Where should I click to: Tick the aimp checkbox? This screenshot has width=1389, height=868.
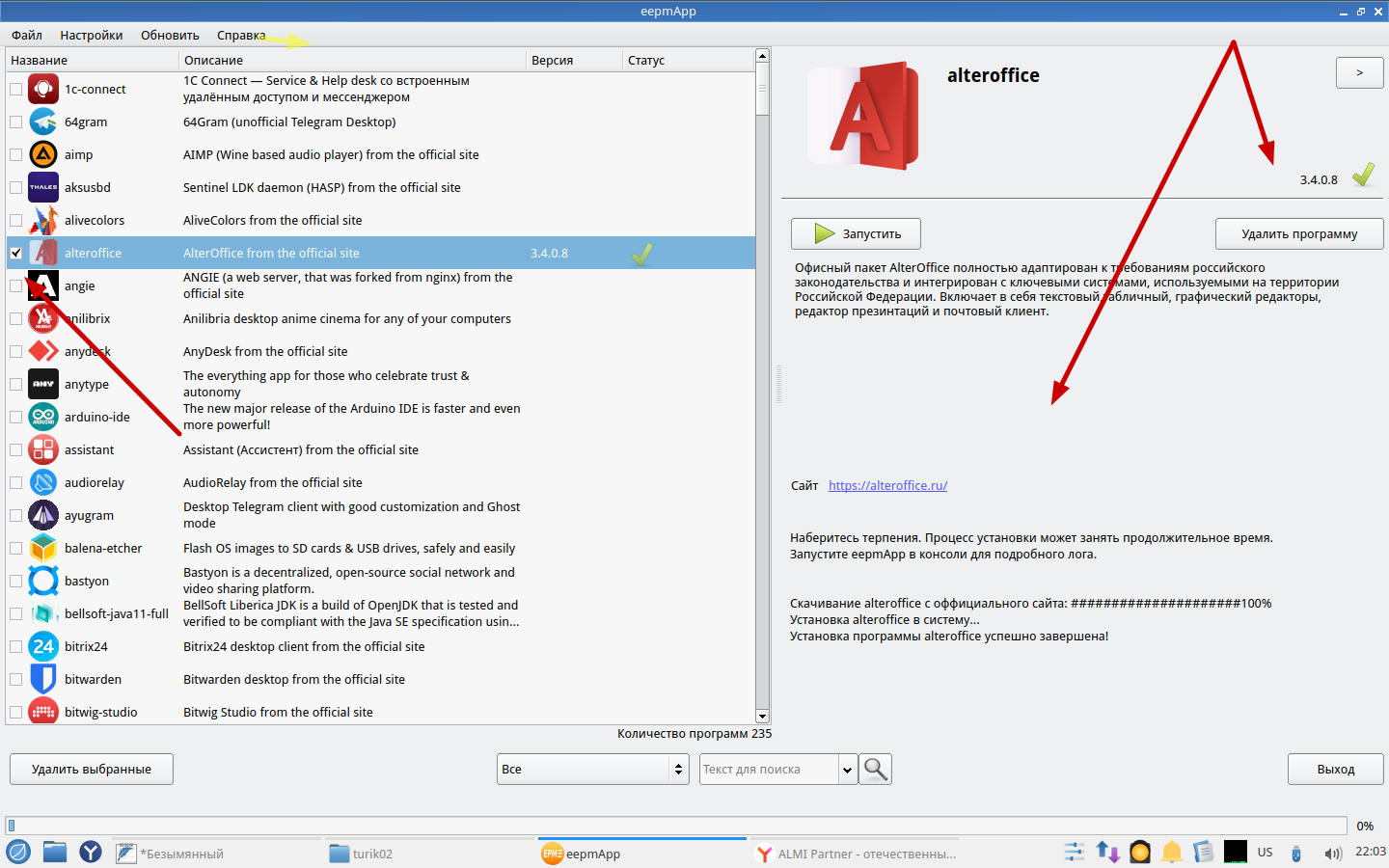[15, 154]
